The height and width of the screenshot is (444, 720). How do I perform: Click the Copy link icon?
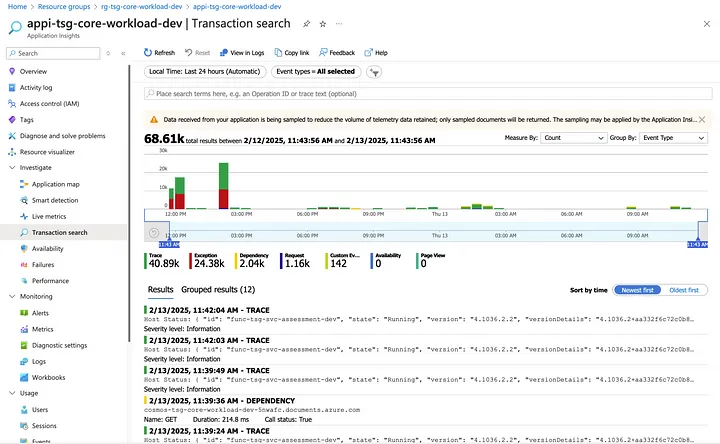point(278,53)
